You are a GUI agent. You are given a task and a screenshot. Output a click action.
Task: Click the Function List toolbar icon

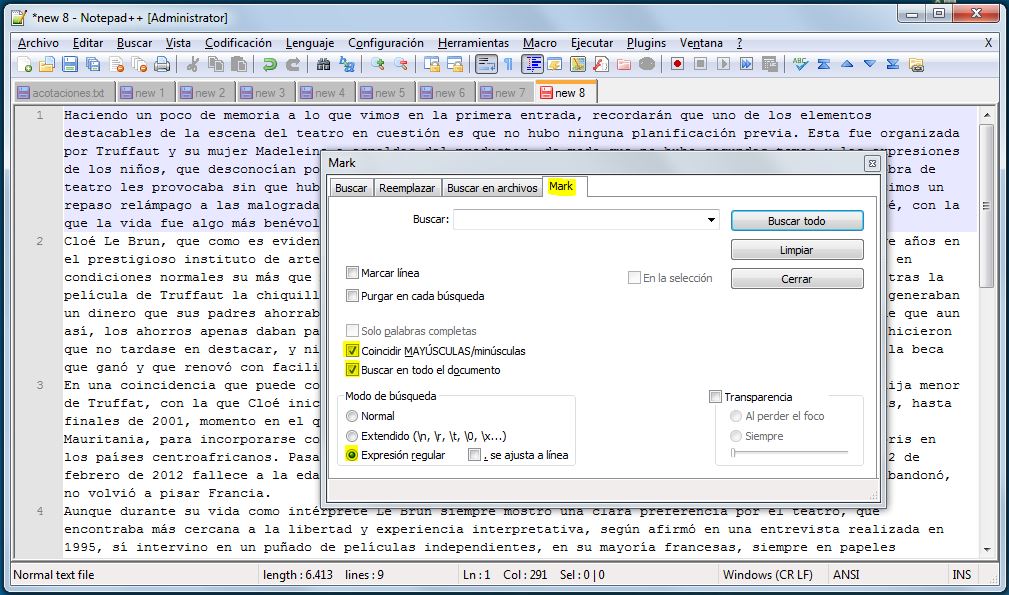click(x=601, y=64)
